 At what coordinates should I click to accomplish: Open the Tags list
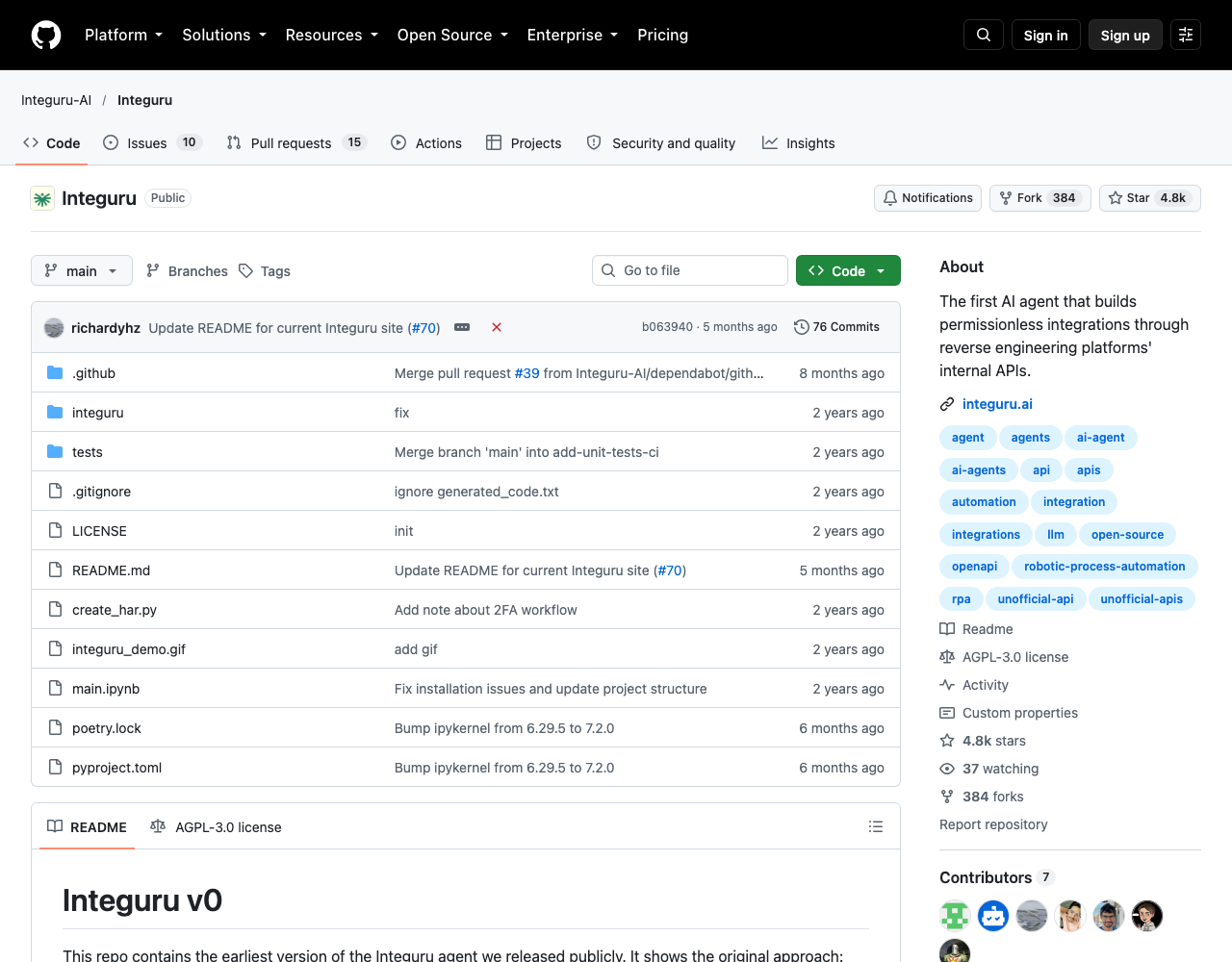click(265, 271)
